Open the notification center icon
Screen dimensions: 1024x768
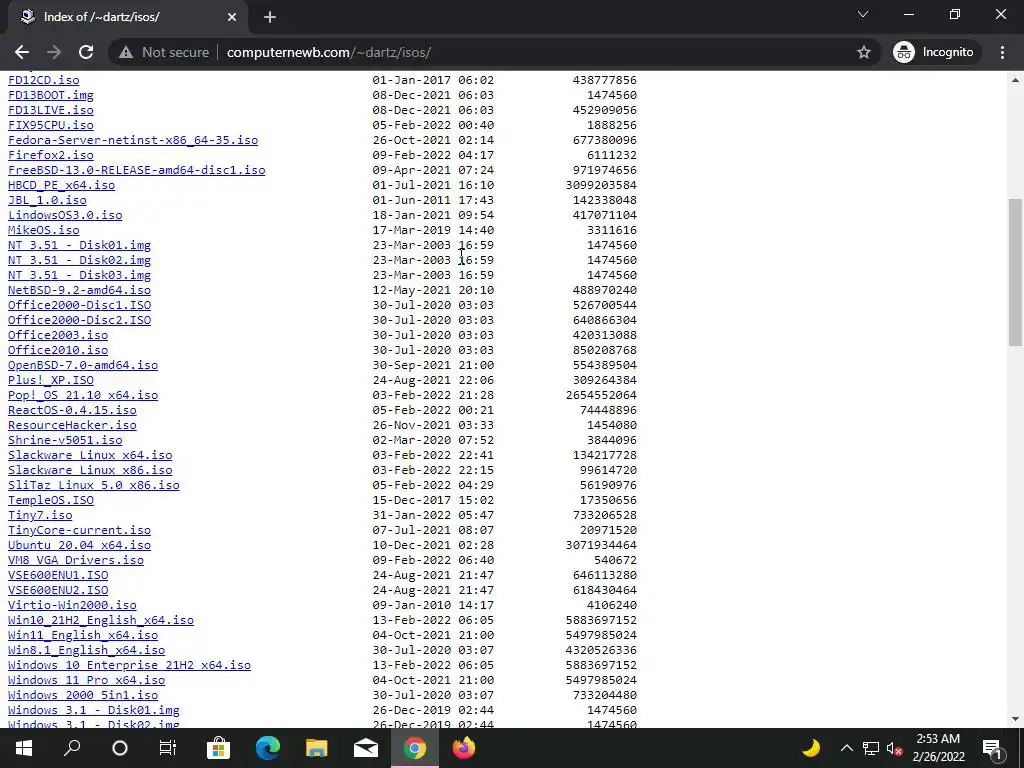(993, 748)
